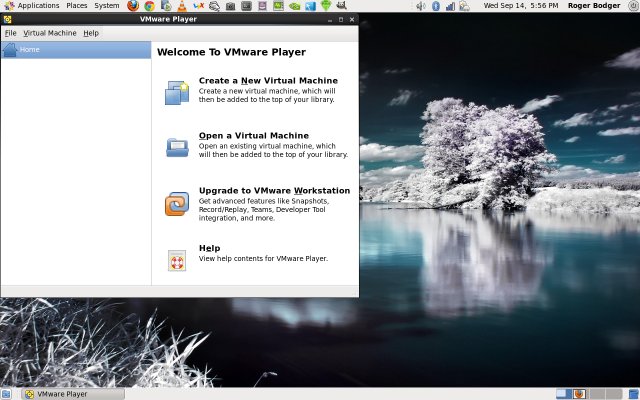Image resolution: width=640 pixels, height=400 pixels.
Task: Click the camera screenshot launcher icon
Action: click(231, 6)
